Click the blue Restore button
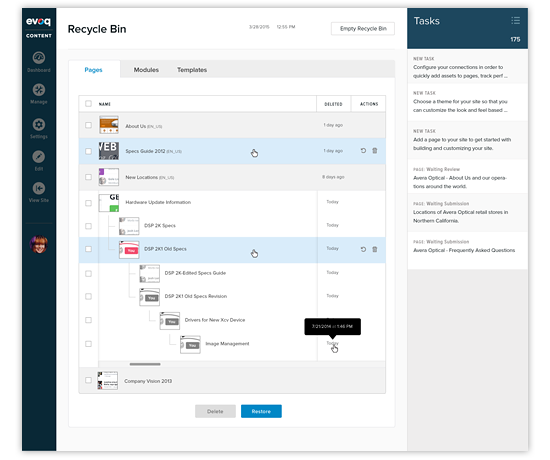This screenshot has height=460, width=550. click(x=261, y=411)
